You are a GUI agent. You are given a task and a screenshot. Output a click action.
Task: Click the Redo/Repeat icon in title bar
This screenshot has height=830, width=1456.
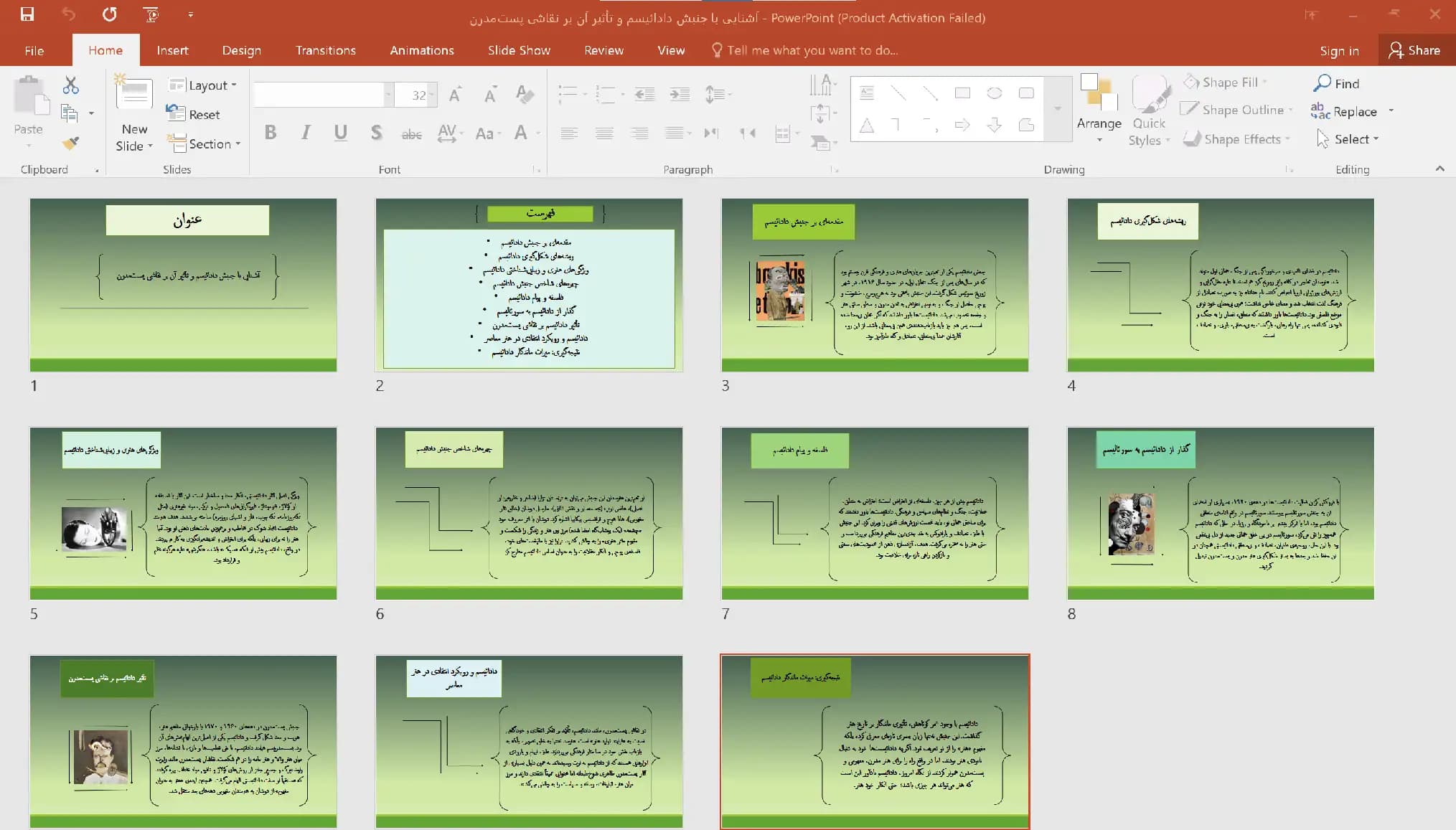point(109,14)
